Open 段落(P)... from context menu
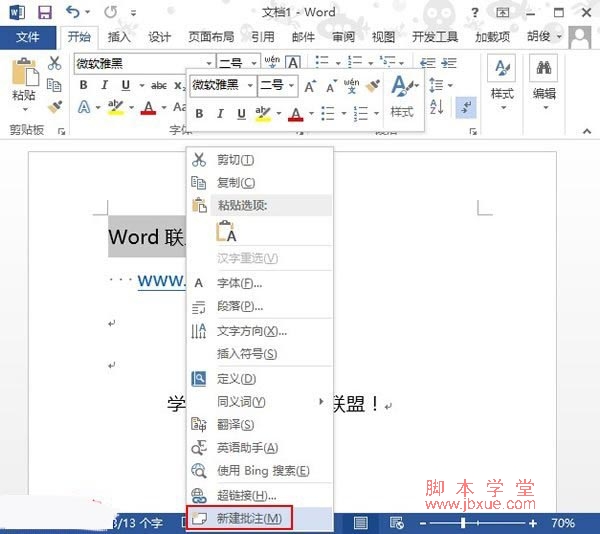The image size is (600, 534). coord(259,306)
